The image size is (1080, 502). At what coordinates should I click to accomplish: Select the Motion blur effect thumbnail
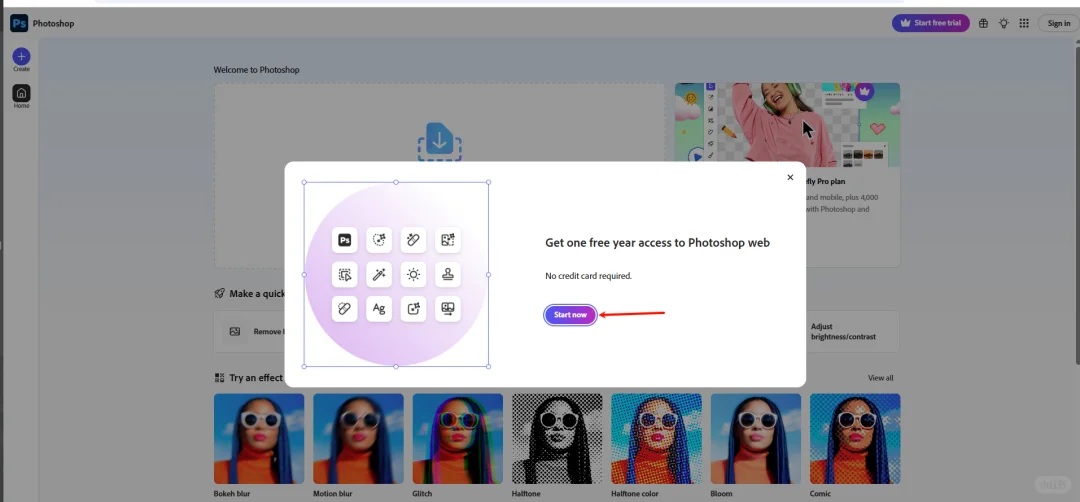(x=358, y=439)
